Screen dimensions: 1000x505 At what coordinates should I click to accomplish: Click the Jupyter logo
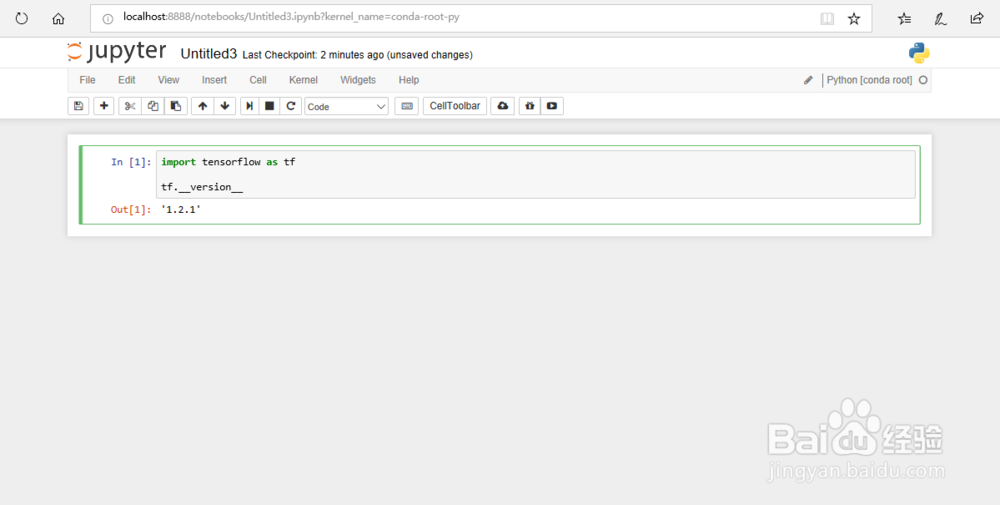117,52
